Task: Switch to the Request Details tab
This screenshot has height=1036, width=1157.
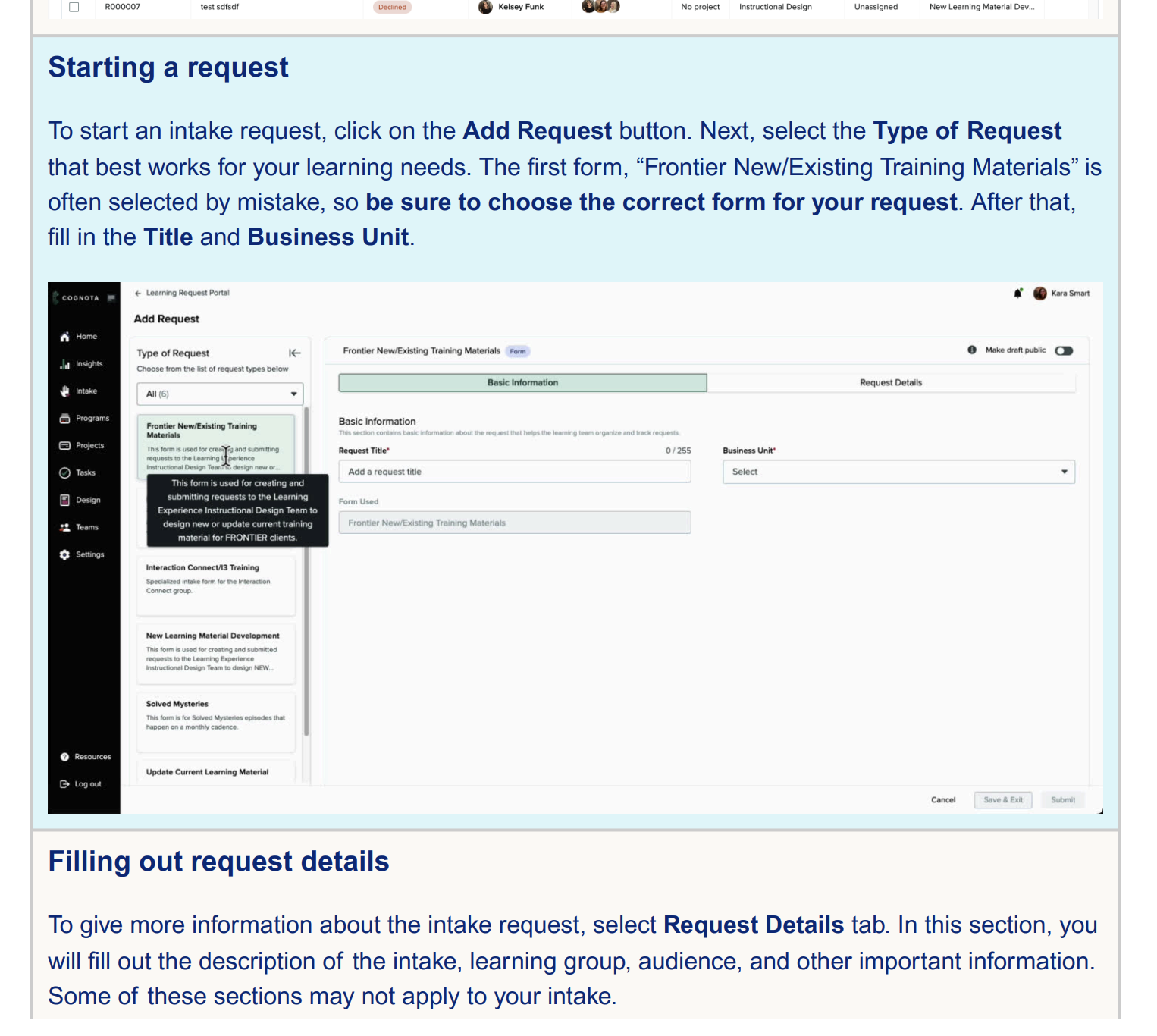Action: 891,383
